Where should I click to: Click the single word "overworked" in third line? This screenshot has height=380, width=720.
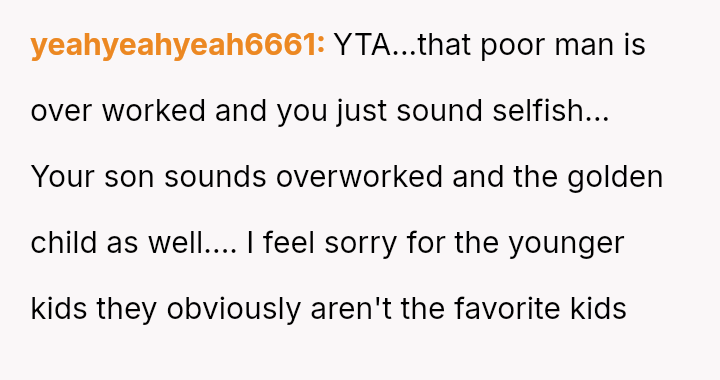pos(359,177)
